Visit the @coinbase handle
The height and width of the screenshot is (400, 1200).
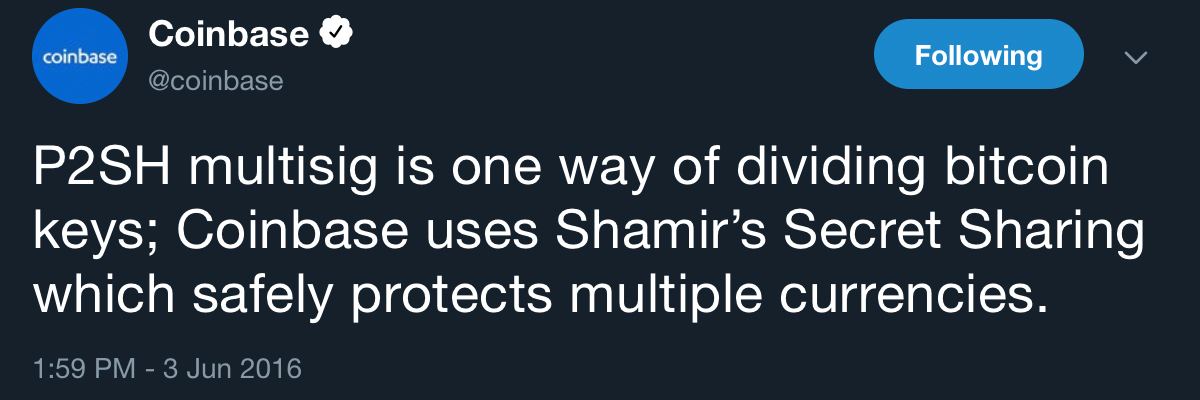[216, 81]
